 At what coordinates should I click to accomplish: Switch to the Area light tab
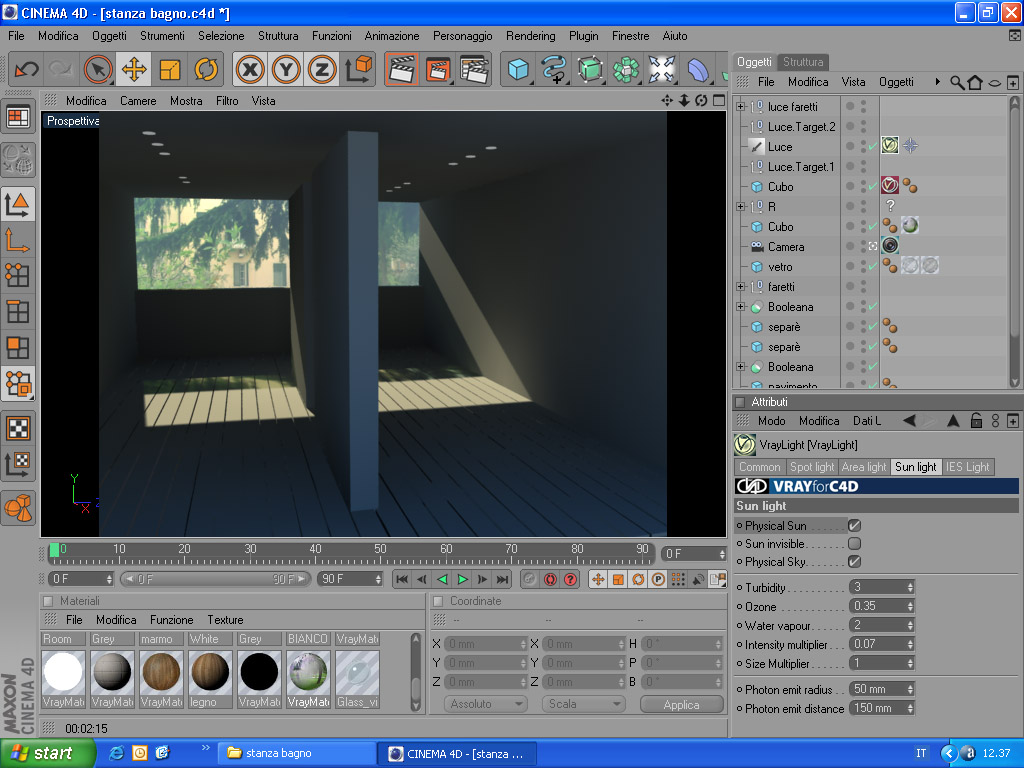tap(863, 467)
